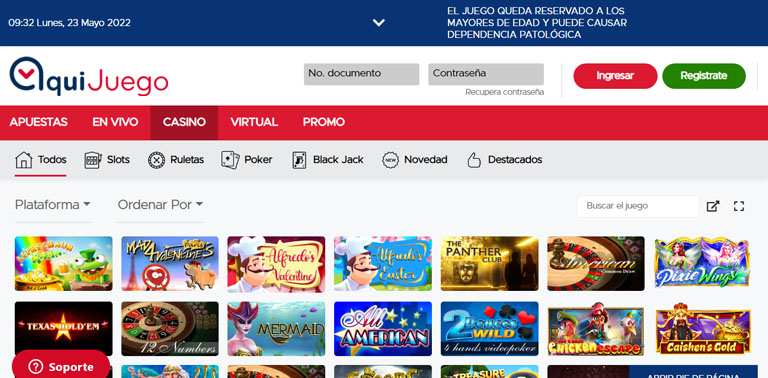Focus the Contraseña field

click(x=486, y=74)
